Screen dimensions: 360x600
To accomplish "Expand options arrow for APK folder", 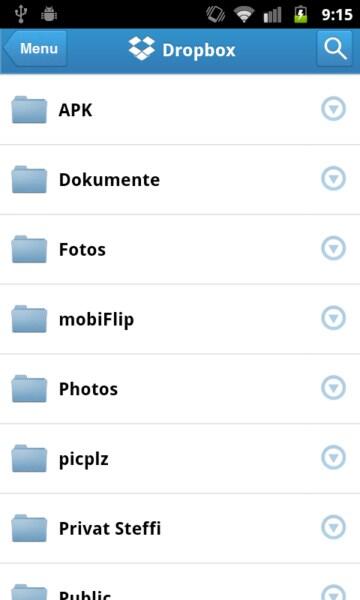I will click(x=333, y=109).
